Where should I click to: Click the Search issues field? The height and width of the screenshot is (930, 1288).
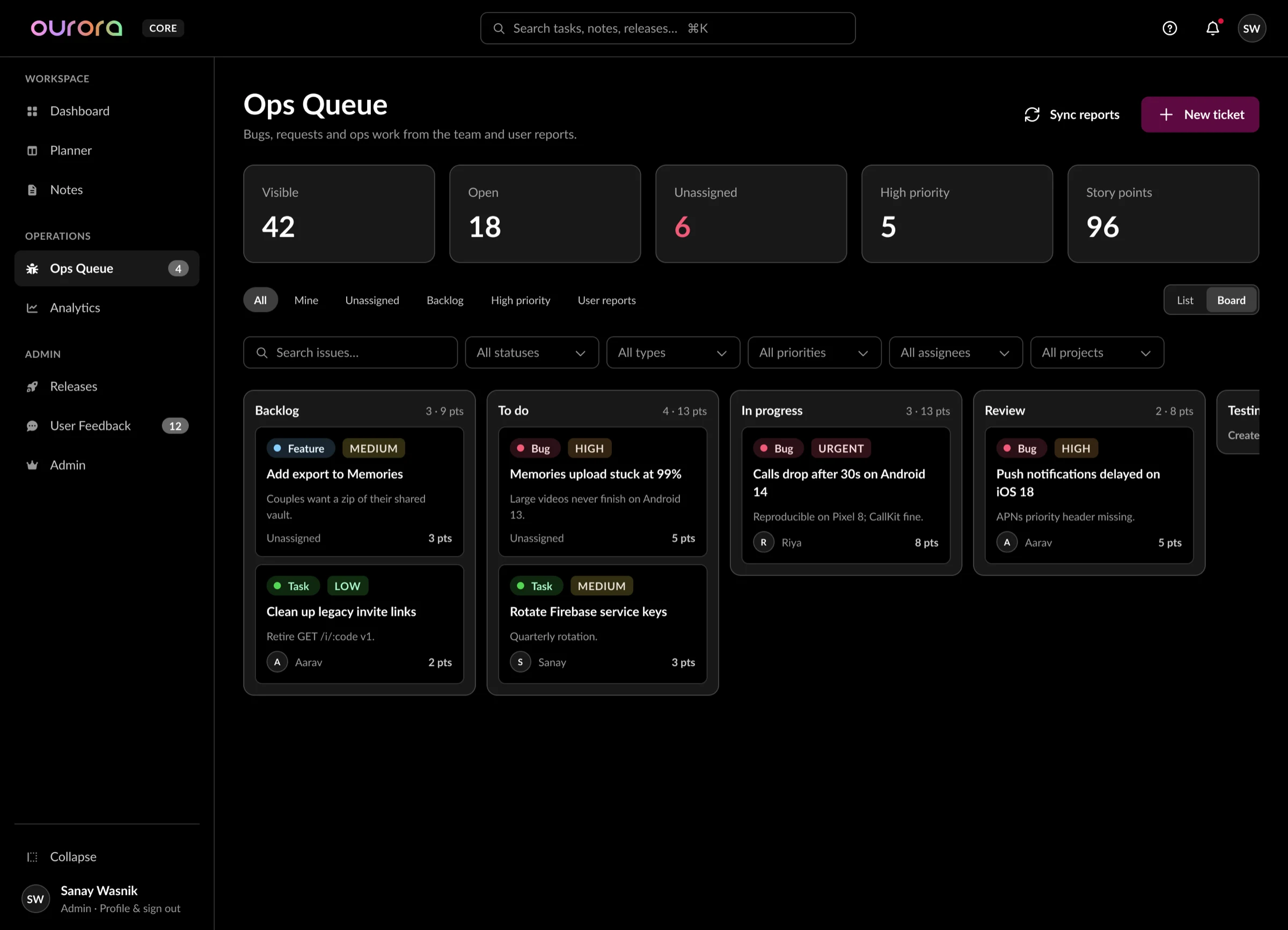point(350,353)
